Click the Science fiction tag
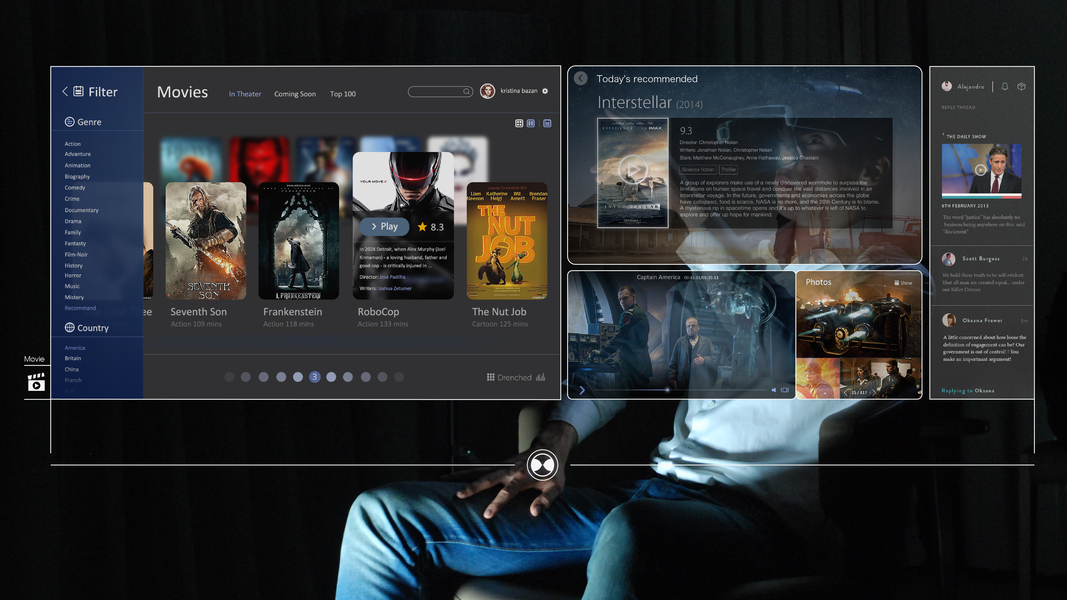The height and width of the screenshot is (600, 1067). pos(698,170)
